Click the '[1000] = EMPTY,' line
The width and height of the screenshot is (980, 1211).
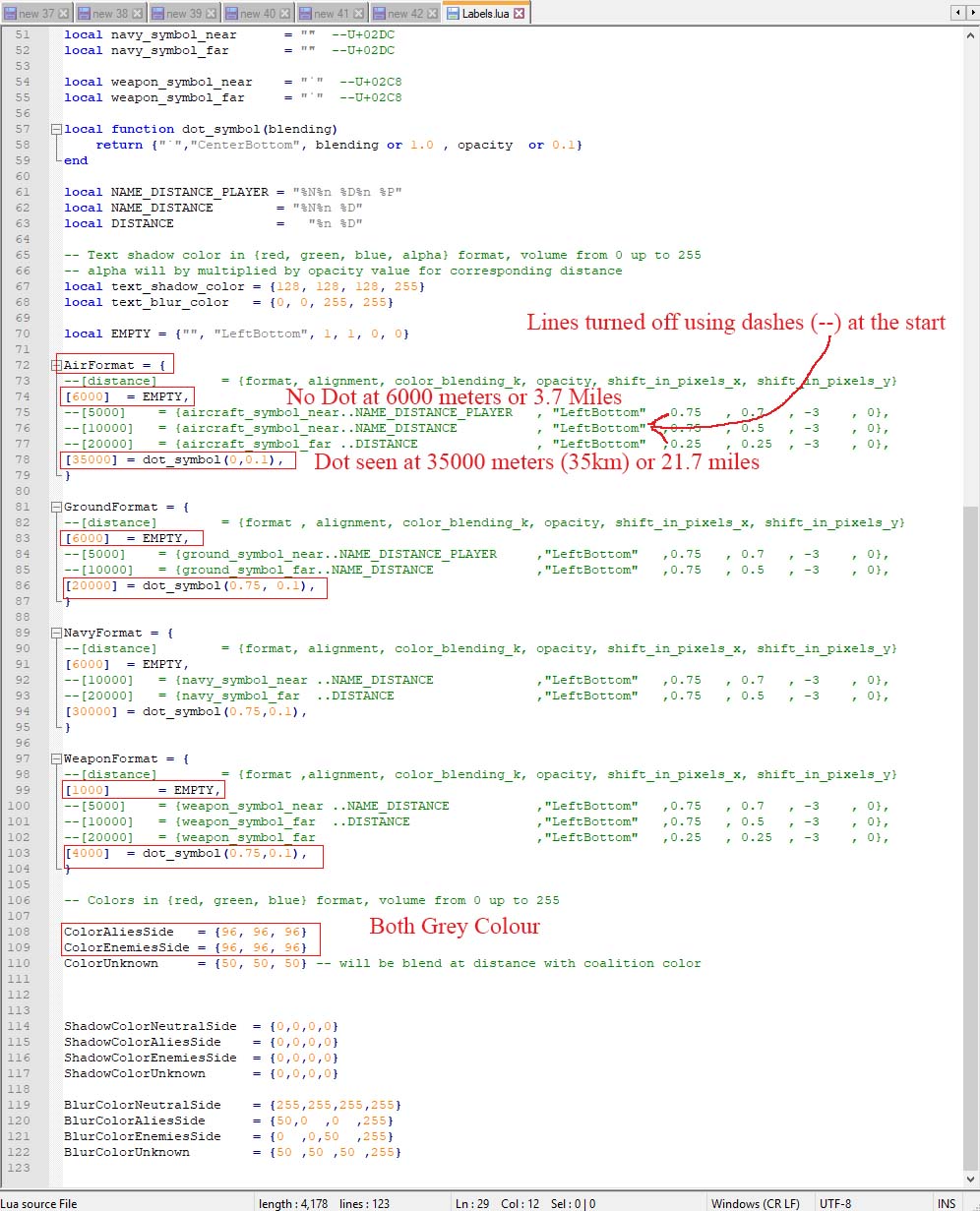[x=143, y=790]
